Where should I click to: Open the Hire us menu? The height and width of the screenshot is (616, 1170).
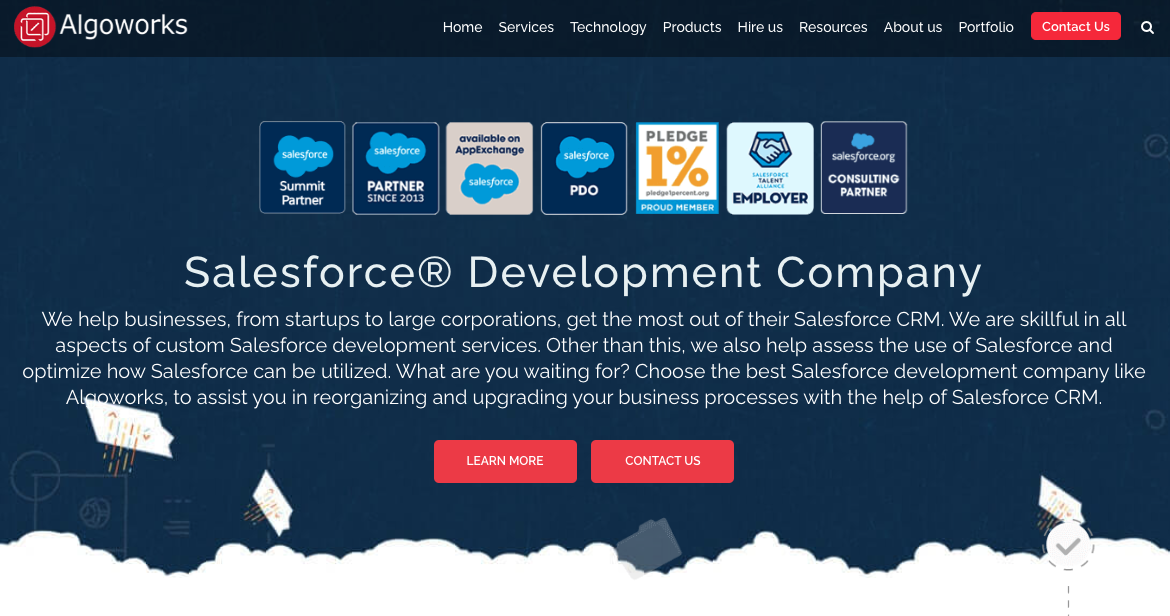click(x=760, y=28)
